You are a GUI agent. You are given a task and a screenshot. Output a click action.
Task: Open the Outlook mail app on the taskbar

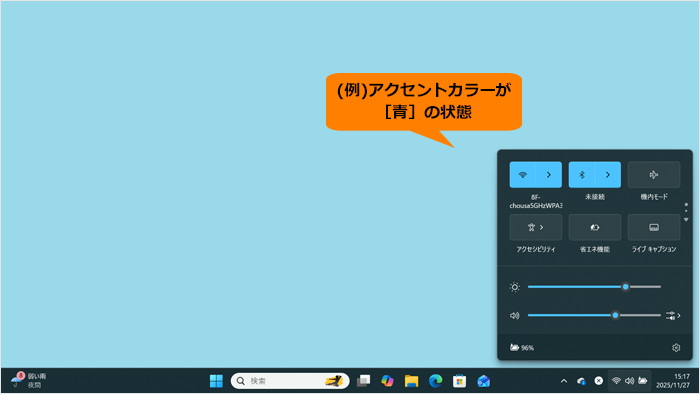tap(483, 381)
